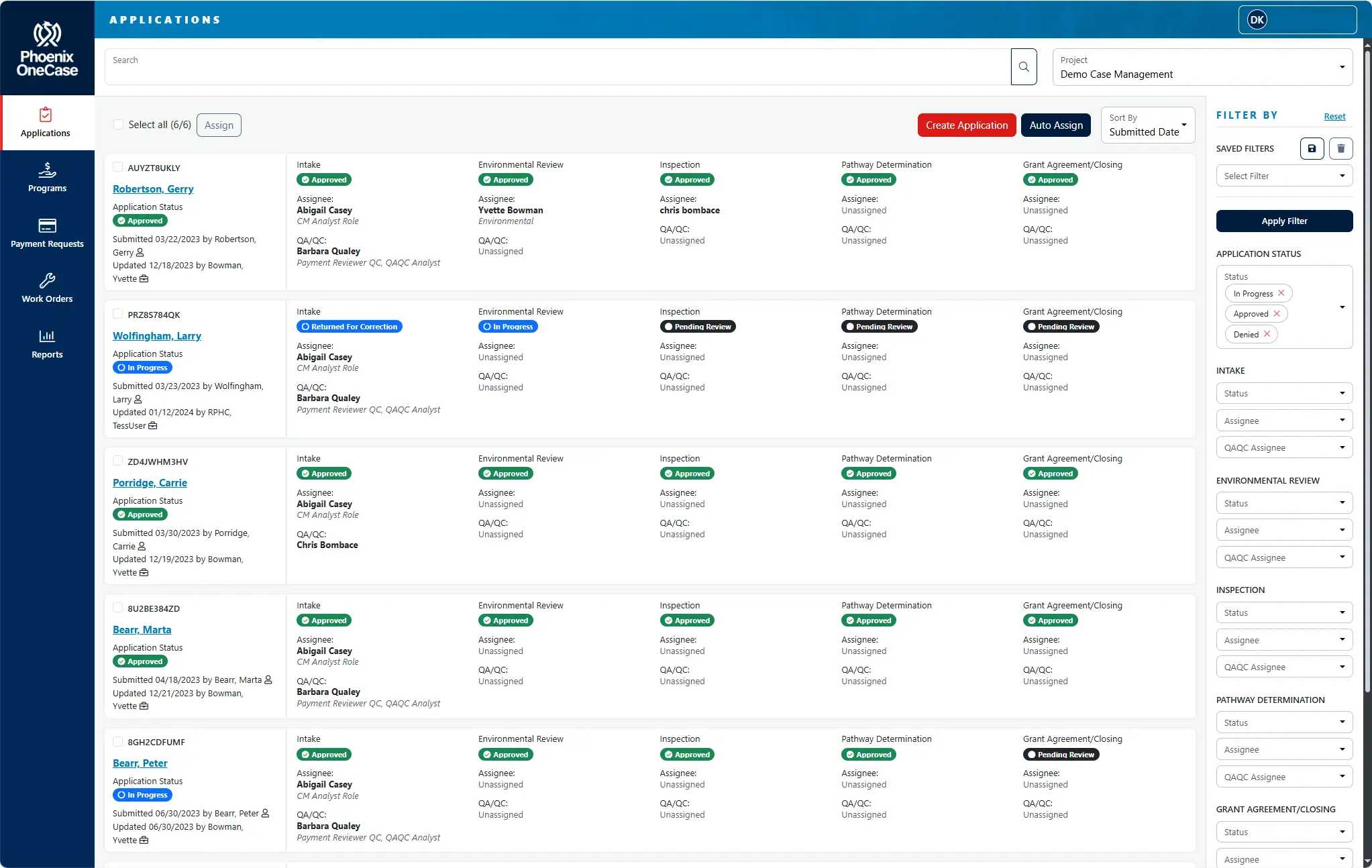Click the save filter icon
This screenshot has width=1372, height=868.
(1312, 148)
